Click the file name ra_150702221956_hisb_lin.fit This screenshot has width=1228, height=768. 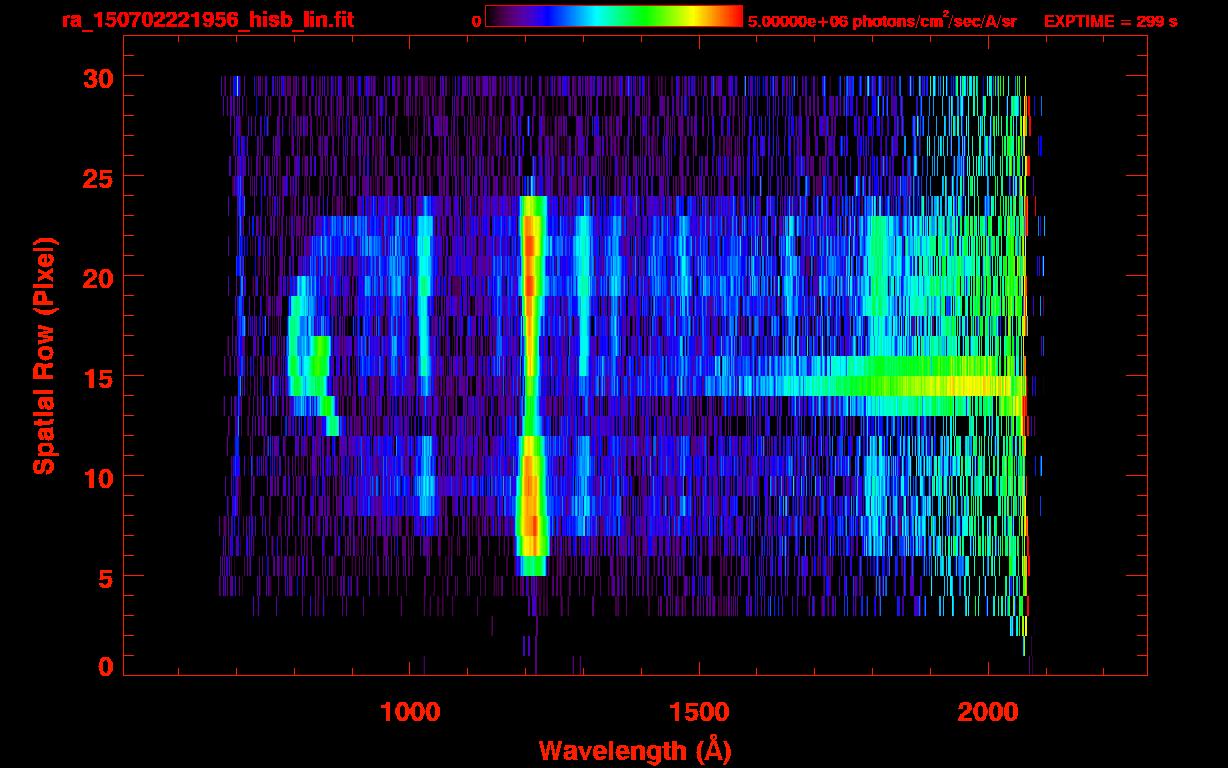[x=208, y=20]
